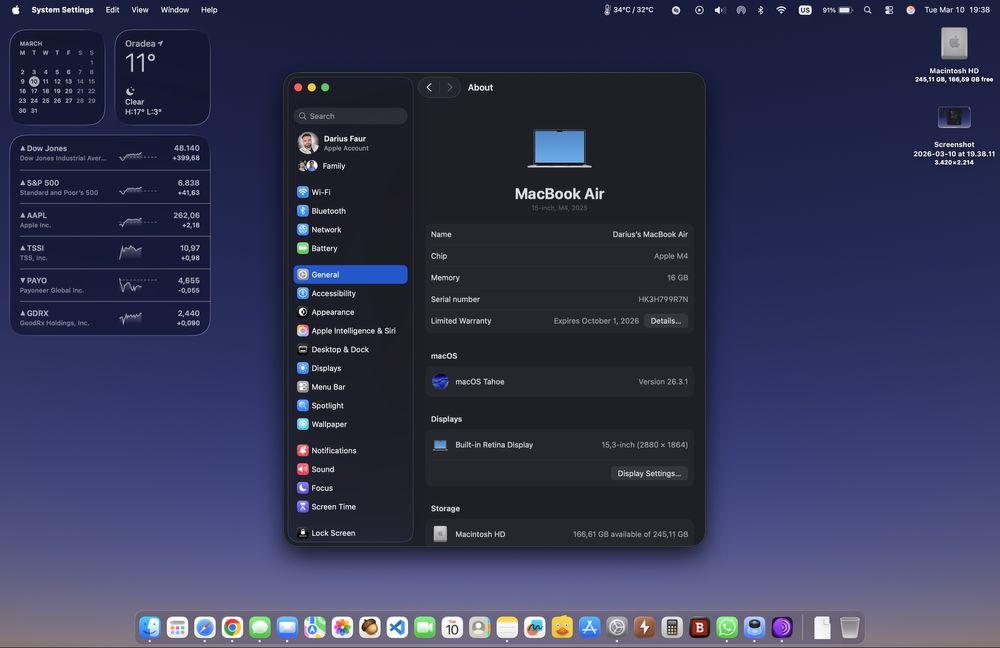The width and height of the screenshot is (1000, 648).
Task: Click date and time in menu bar
Action: click(x=957, y=10)
